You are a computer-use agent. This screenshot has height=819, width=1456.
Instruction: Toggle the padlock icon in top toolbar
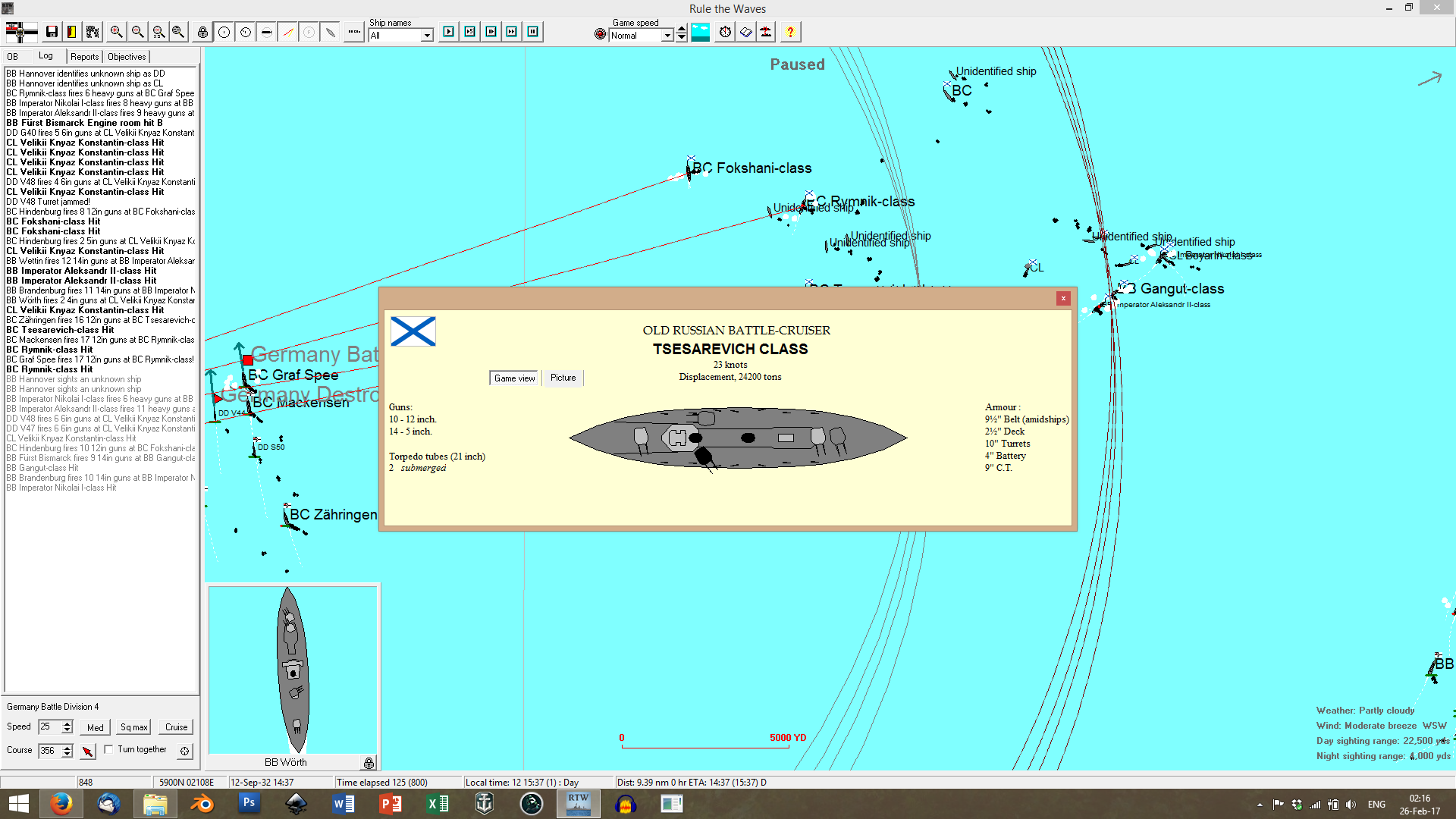click(x=202, y=32)
